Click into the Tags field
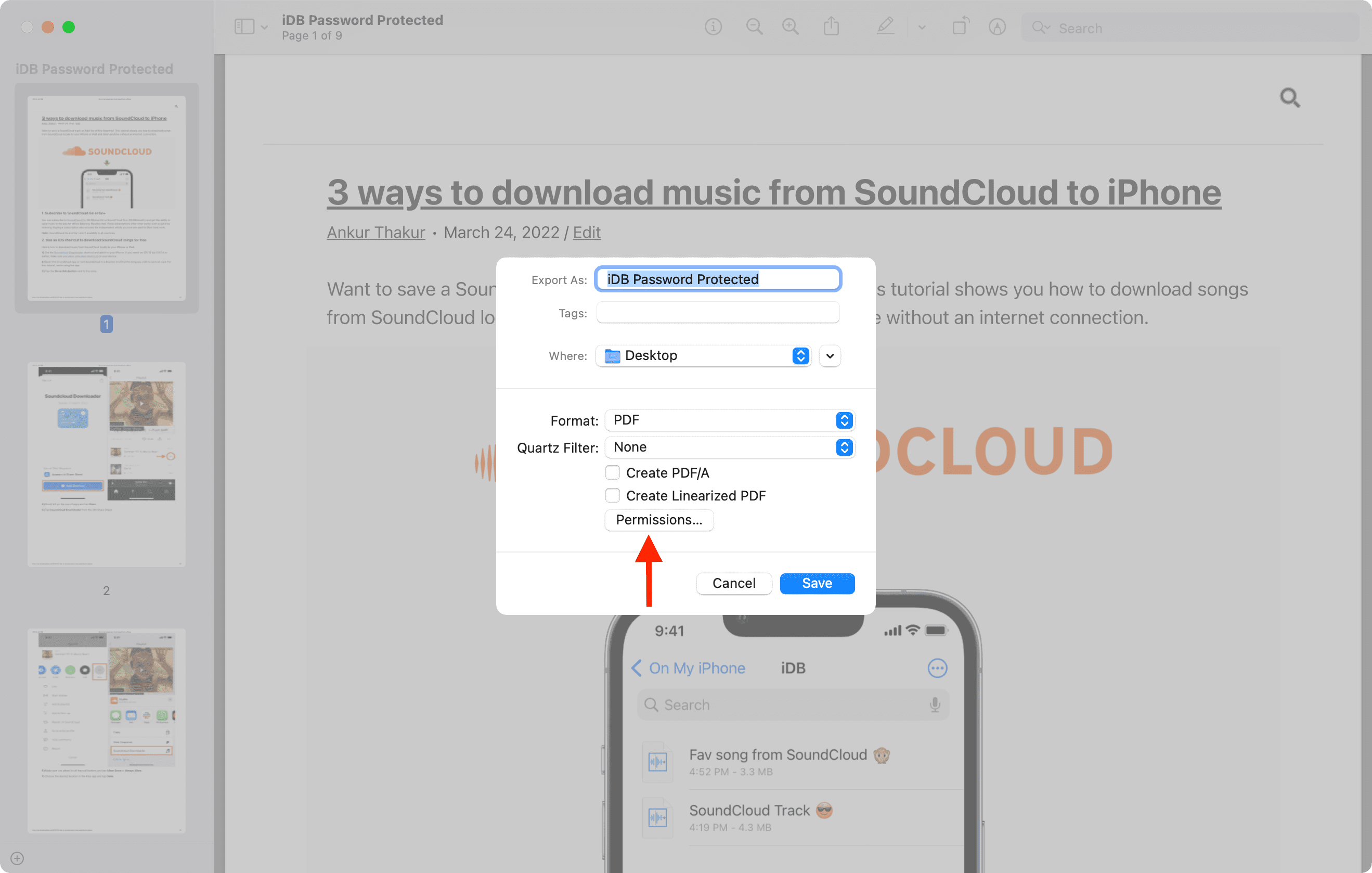Viewport: 1372px width, 873px height. click(x=718, y=313)
